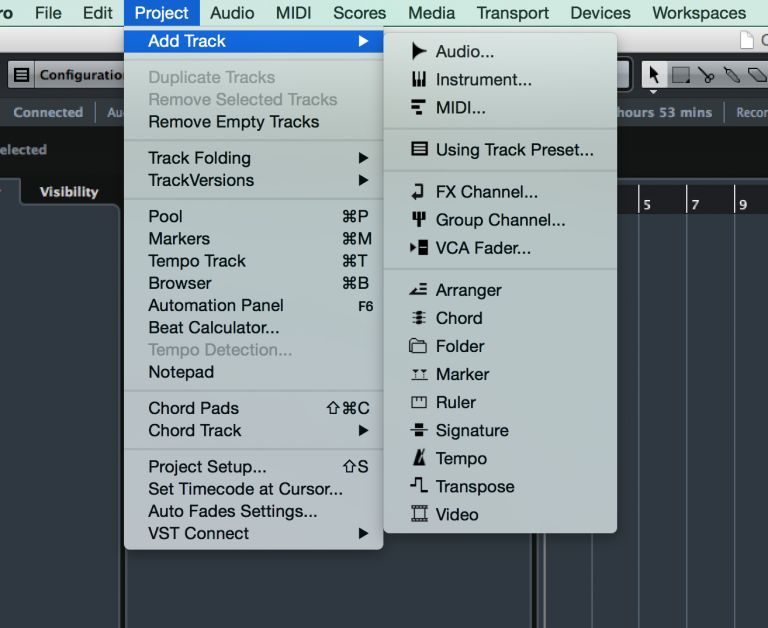
Task: Open the Markers window
Action: tap(253, 239)
